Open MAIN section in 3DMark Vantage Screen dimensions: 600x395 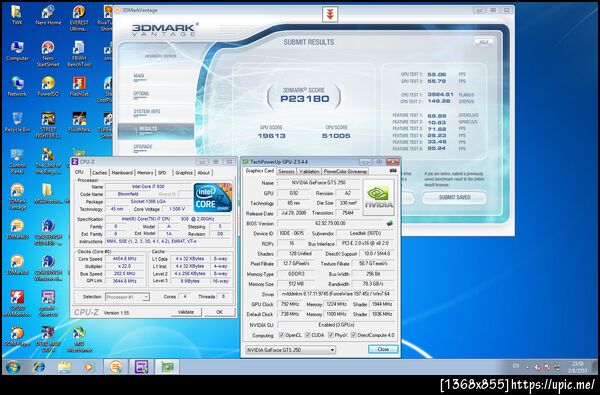coord(139,76)
